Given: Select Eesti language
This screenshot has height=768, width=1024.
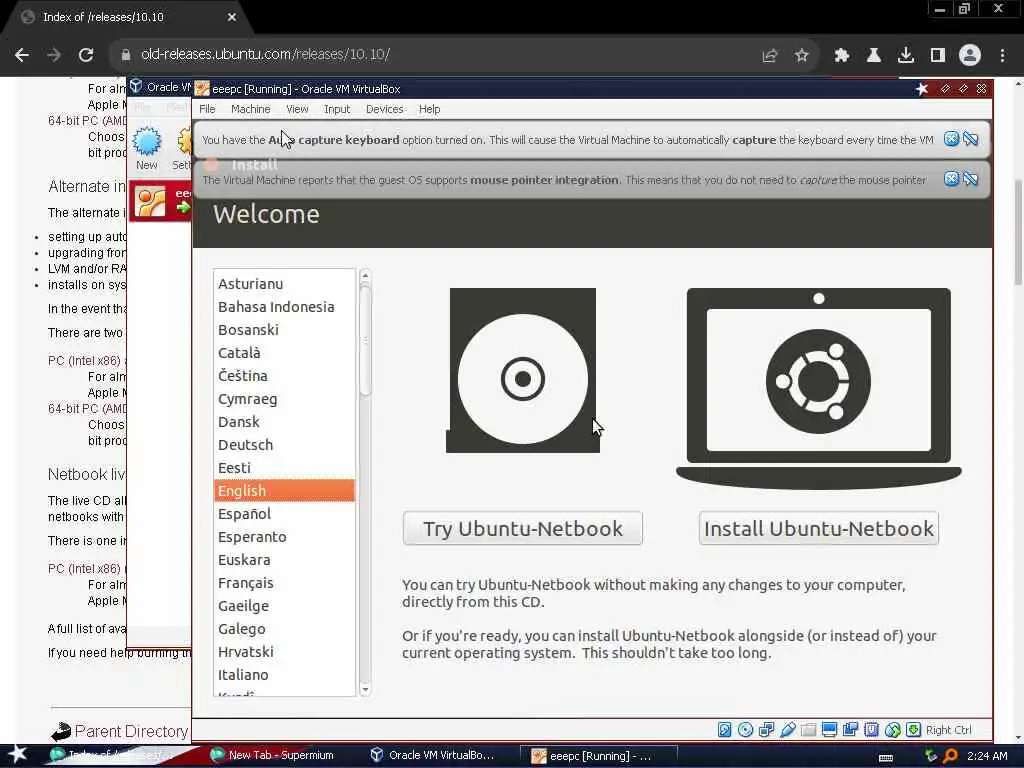Looking at the screenshot, I should pyautogui.click(x=285, y=468).
